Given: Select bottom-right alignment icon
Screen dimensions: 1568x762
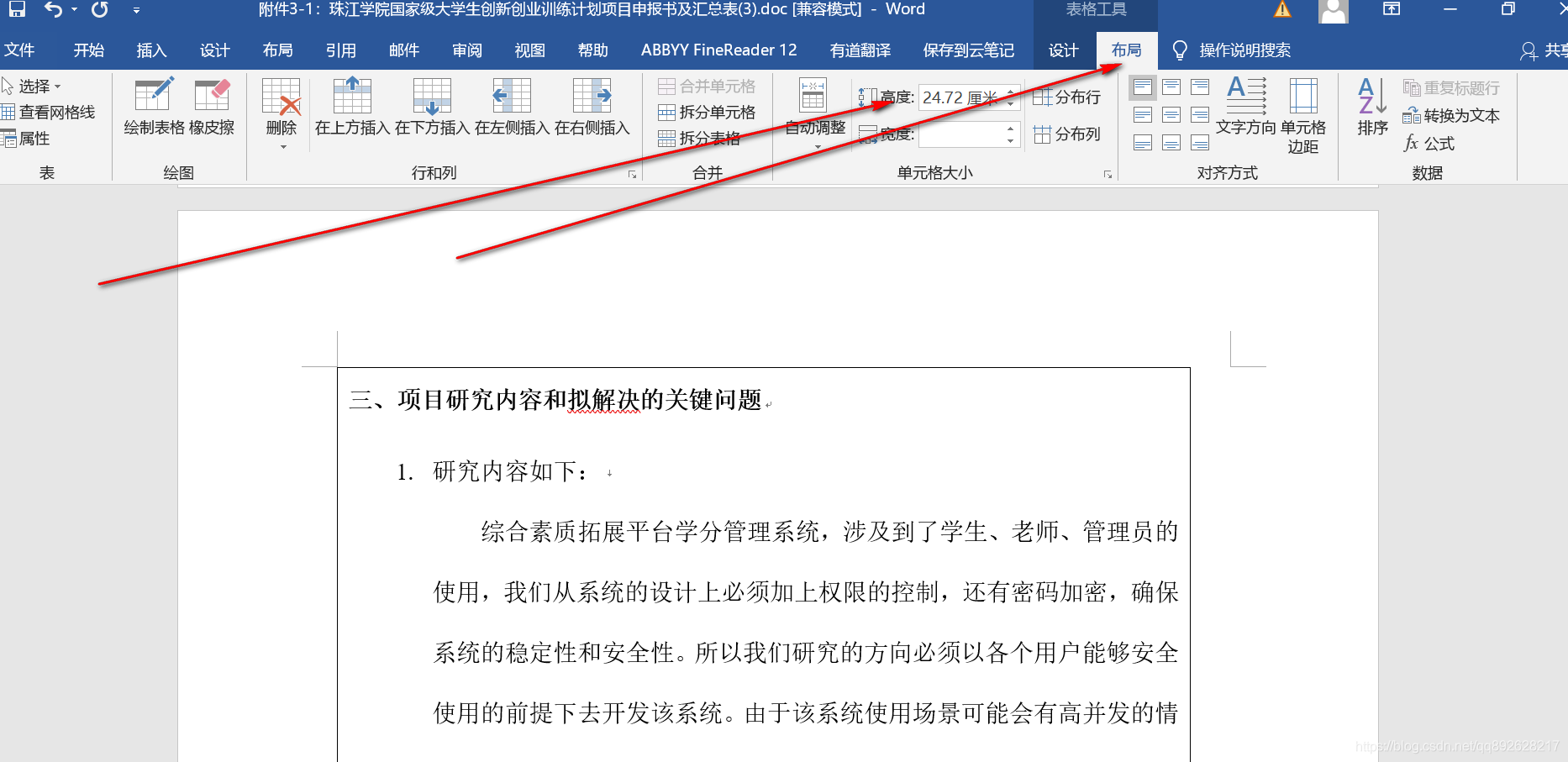Looking at the screenshot, I should [1200, 143].
